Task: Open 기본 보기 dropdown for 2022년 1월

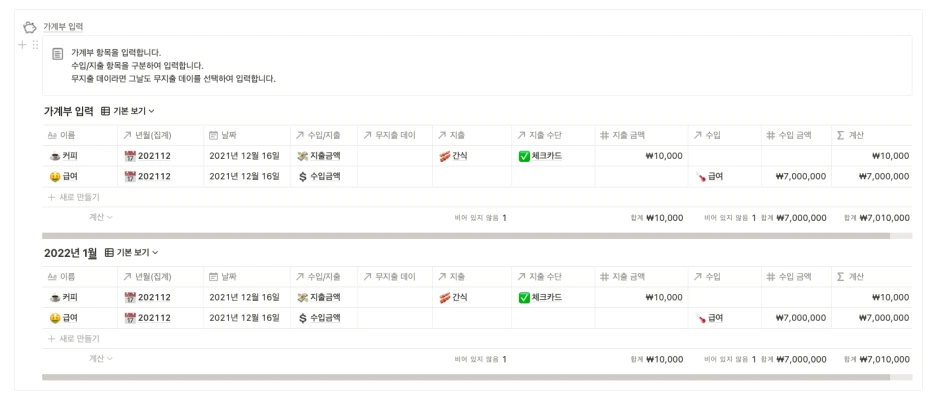Action: coord(138,253)
